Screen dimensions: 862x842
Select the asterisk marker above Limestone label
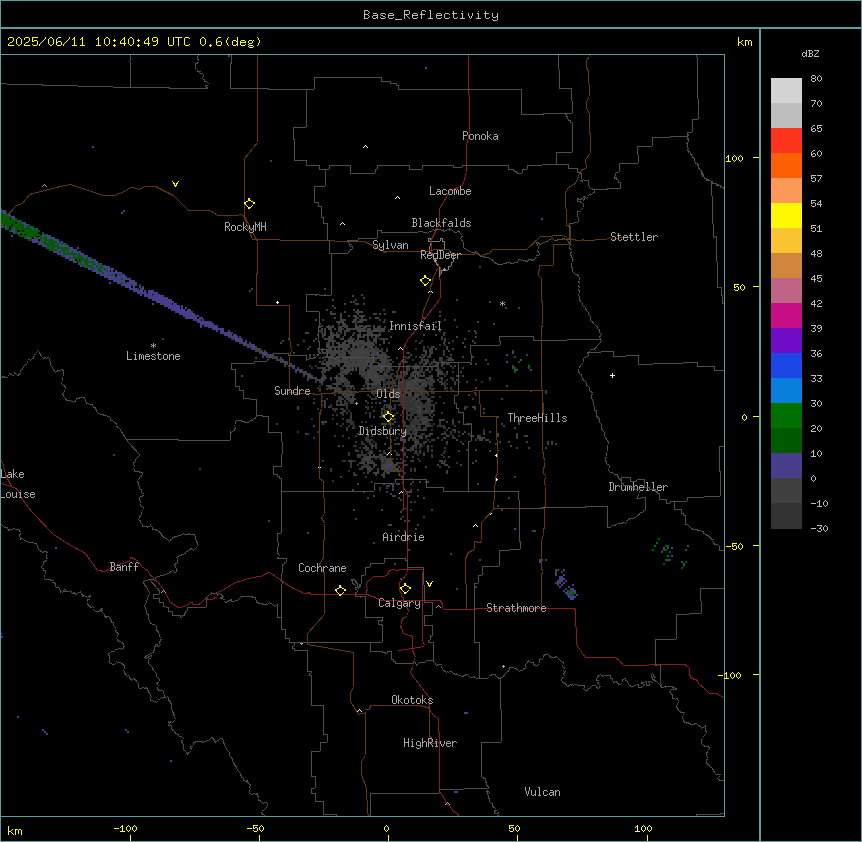[x=153, y=346]
